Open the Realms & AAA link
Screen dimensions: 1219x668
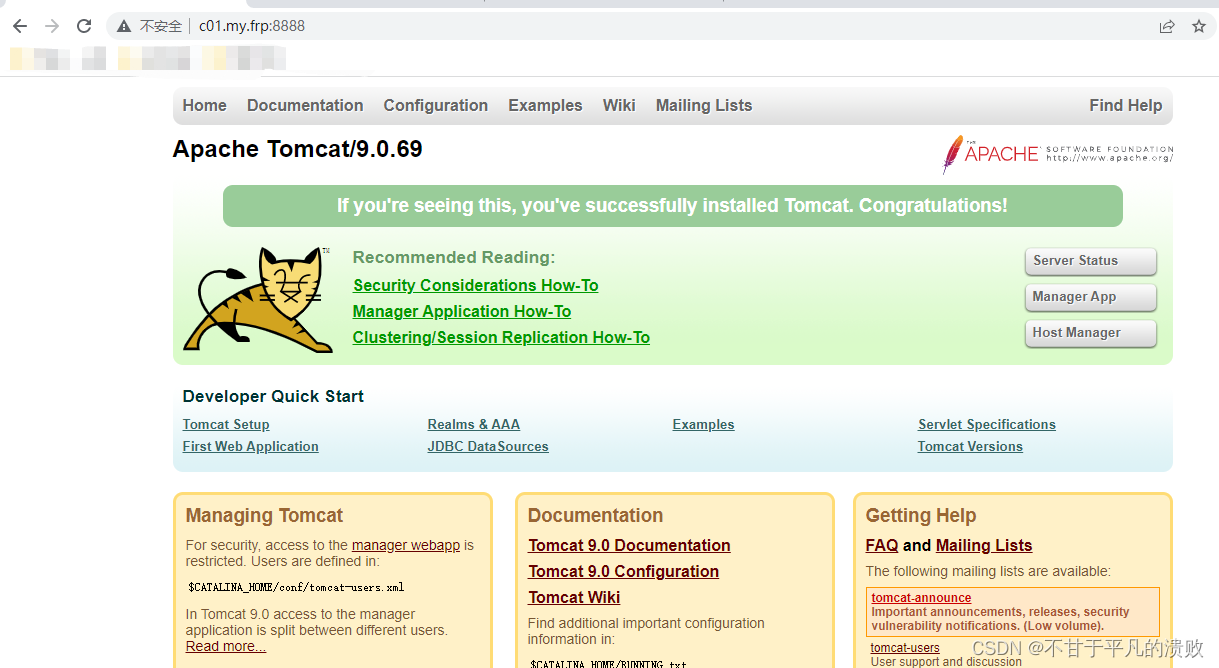click(x=474, y=424)
